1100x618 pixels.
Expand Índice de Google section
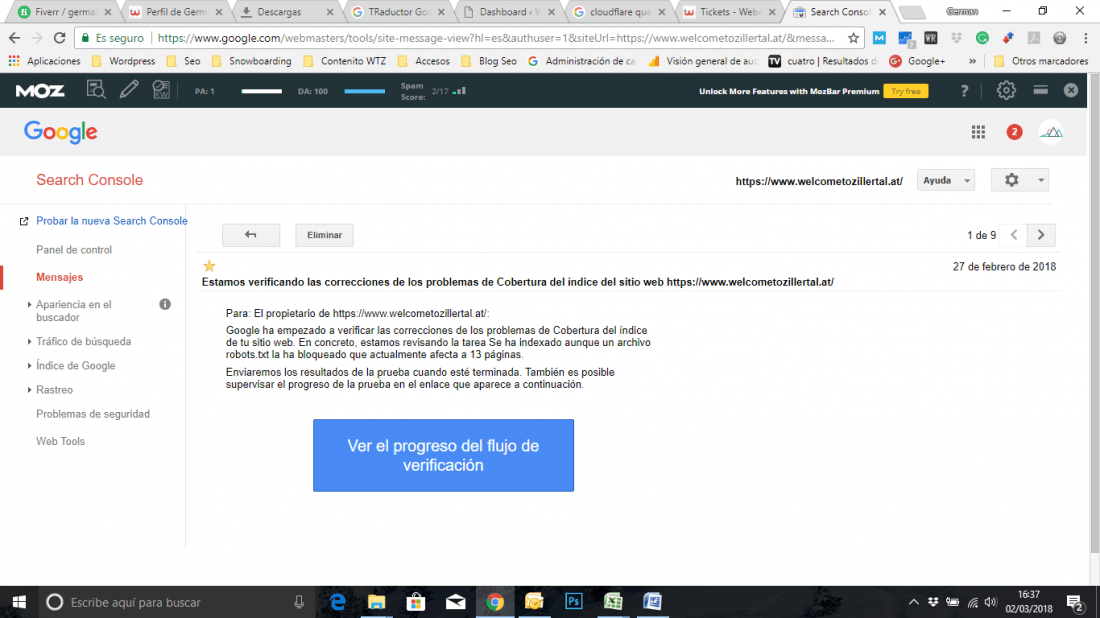[x=76, y=365]
